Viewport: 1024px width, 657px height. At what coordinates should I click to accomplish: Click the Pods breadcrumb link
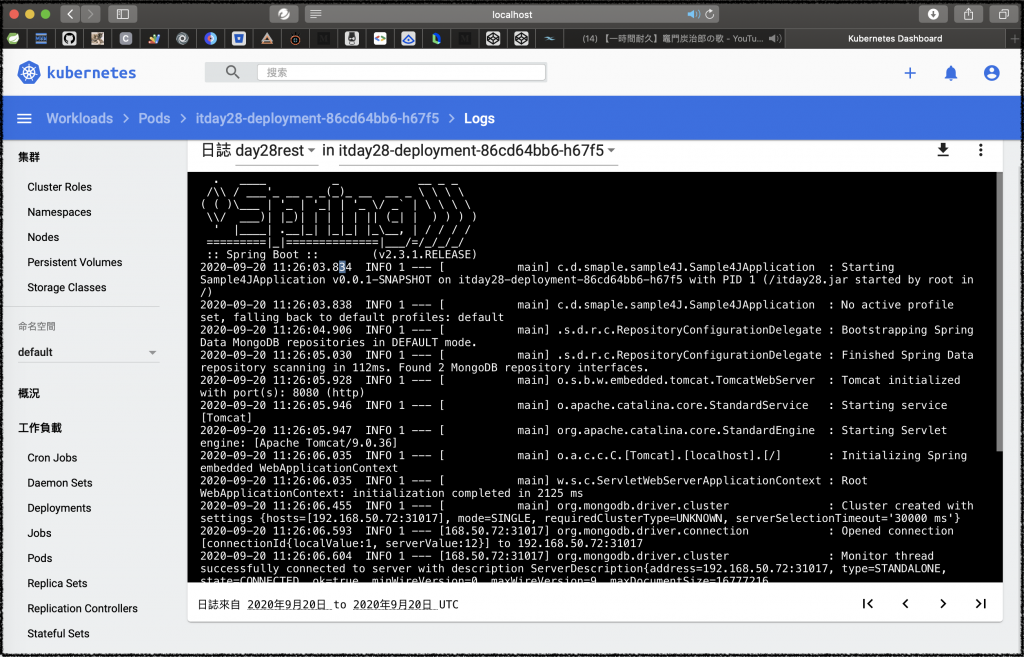pyautogui.click(x=154, y=118)
